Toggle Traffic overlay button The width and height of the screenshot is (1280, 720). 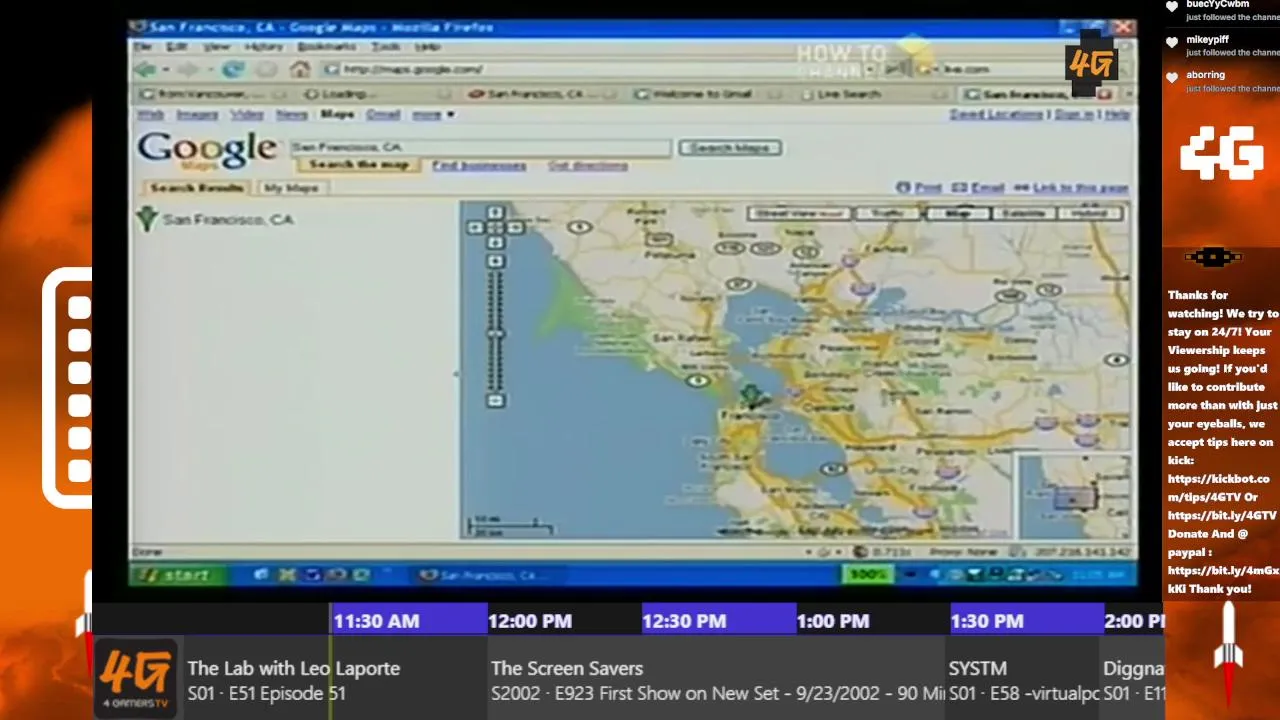887,214
